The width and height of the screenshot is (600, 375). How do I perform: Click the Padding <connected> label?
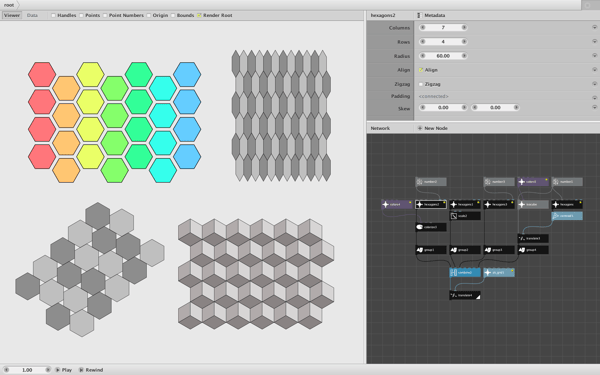point(434,96)
